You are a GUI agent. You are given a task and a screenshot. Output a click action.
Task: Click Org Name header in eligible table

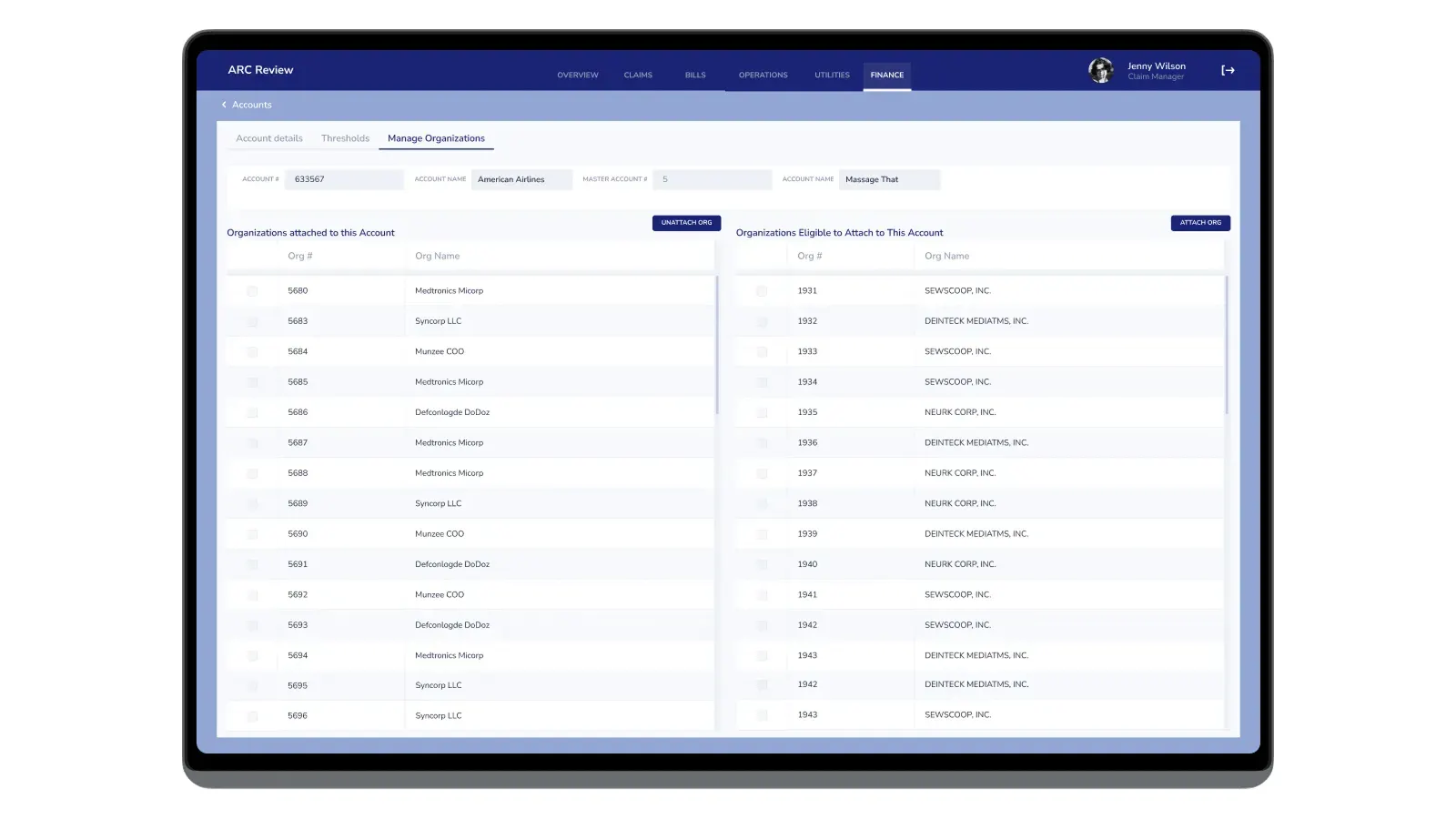click(x=946, y=256)
